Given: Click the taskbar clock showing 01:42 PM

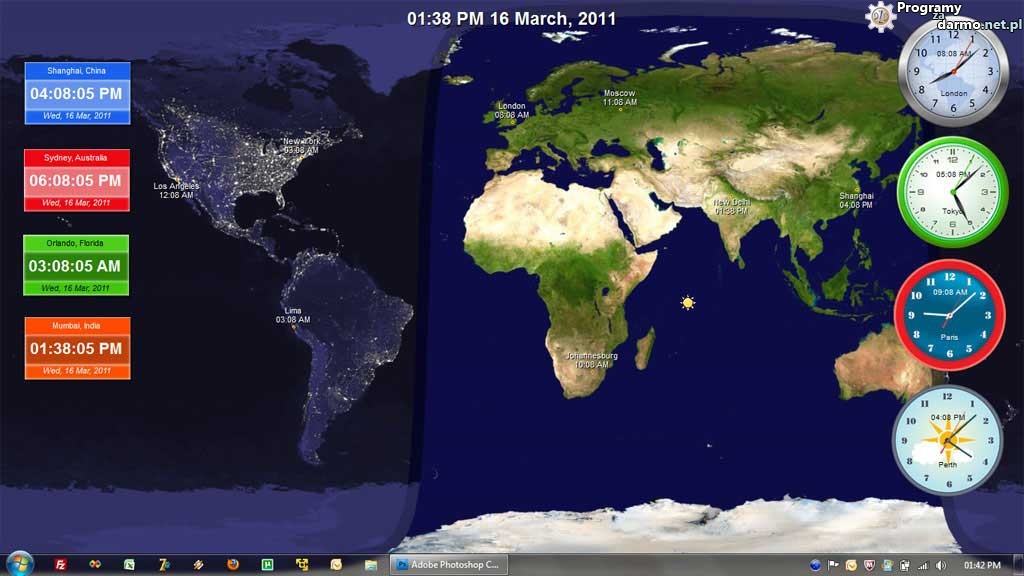Looking at the screenshot, I should point(982,565).
